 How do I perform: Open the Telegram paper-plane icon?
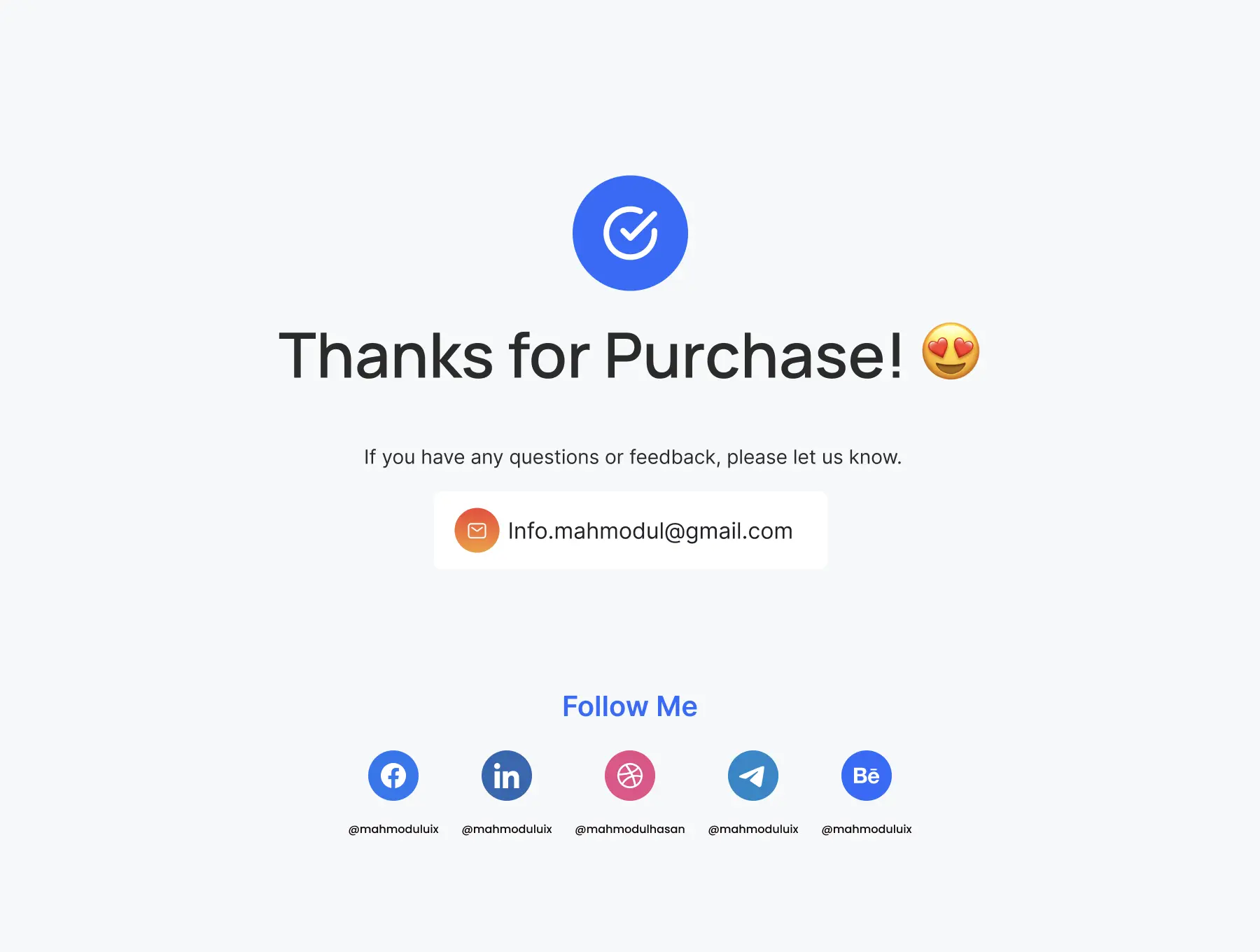753,776
